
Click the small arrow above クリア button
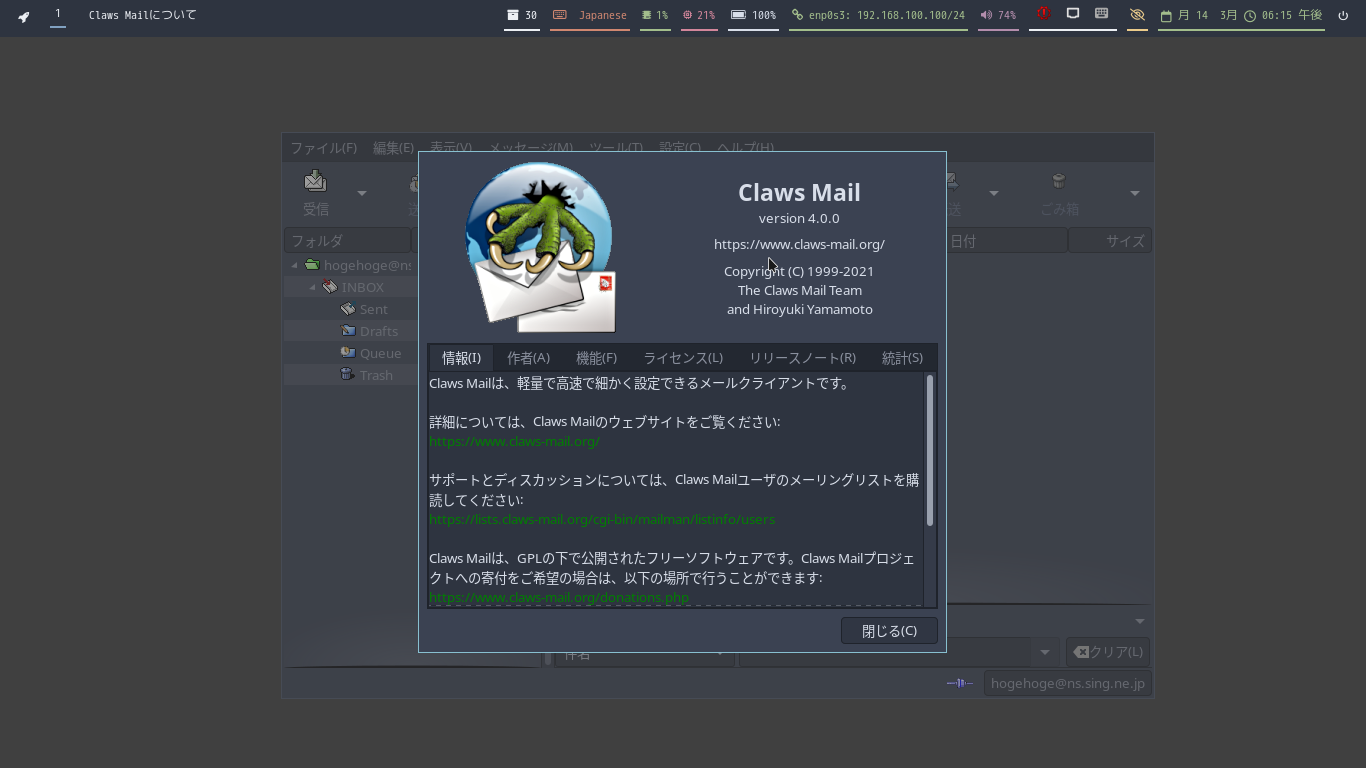tap(1140, 622)
